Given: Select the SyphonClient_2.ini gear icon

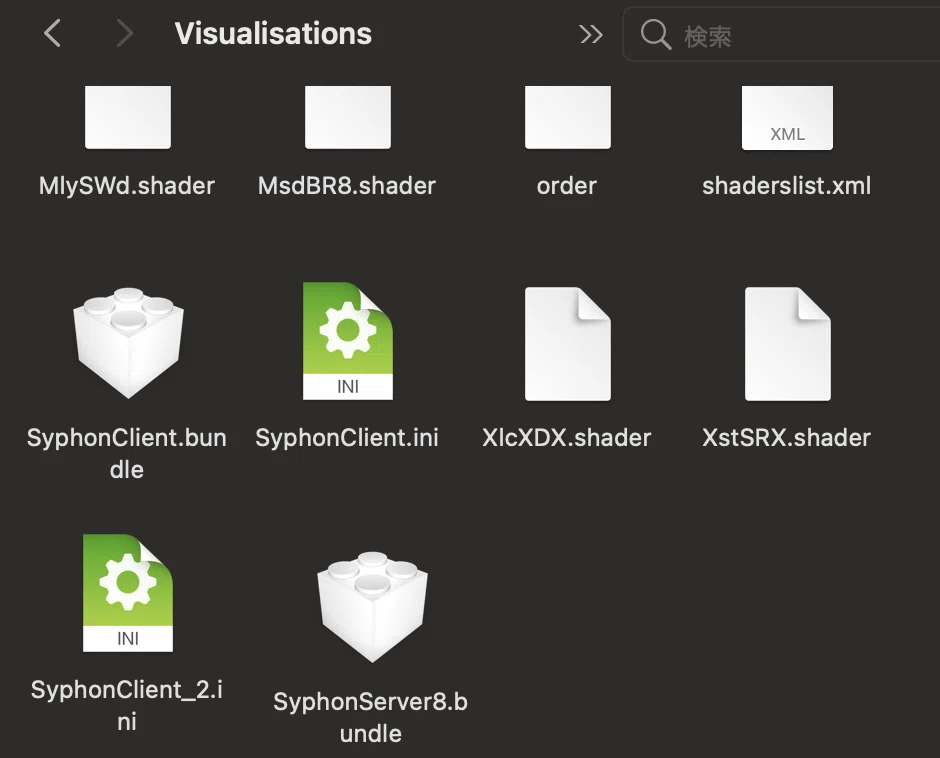Looking at the screenshot, I should tap(128, 592).
